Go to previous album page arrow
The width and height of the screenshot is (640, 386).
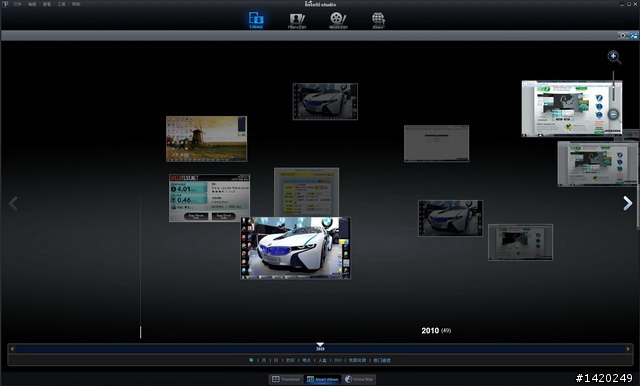point(13,203)
